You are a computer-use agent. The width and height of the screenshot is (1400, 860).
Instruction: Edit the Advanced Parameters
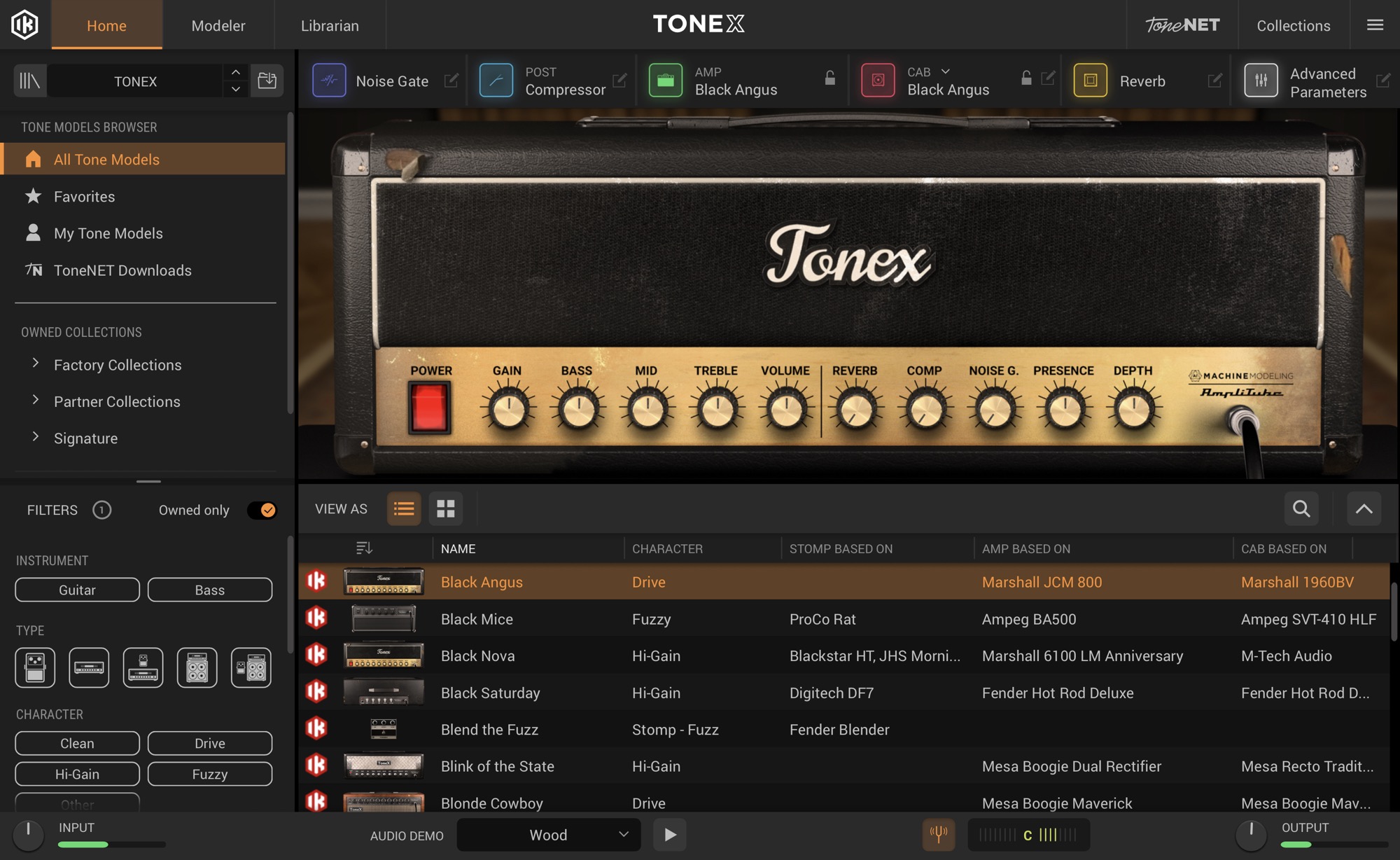(1383, 81)
